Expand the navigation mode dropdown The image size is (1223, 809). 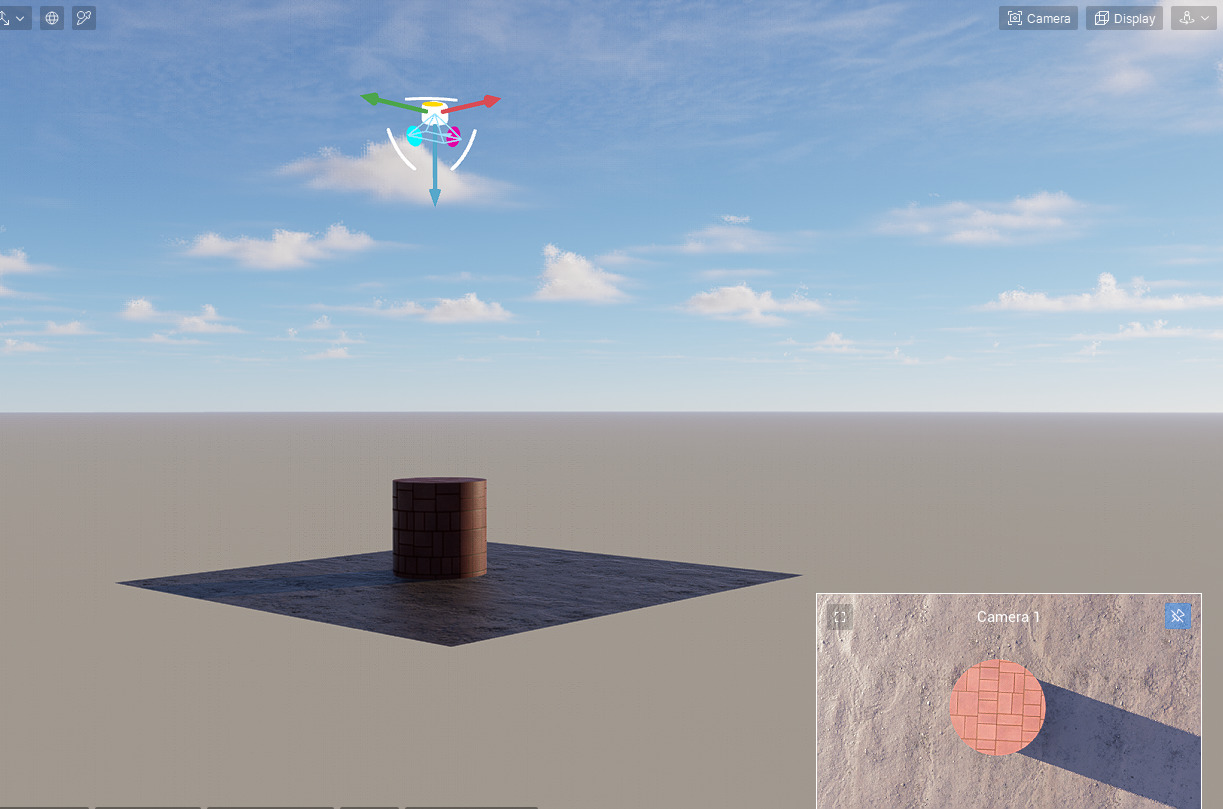1193,18
